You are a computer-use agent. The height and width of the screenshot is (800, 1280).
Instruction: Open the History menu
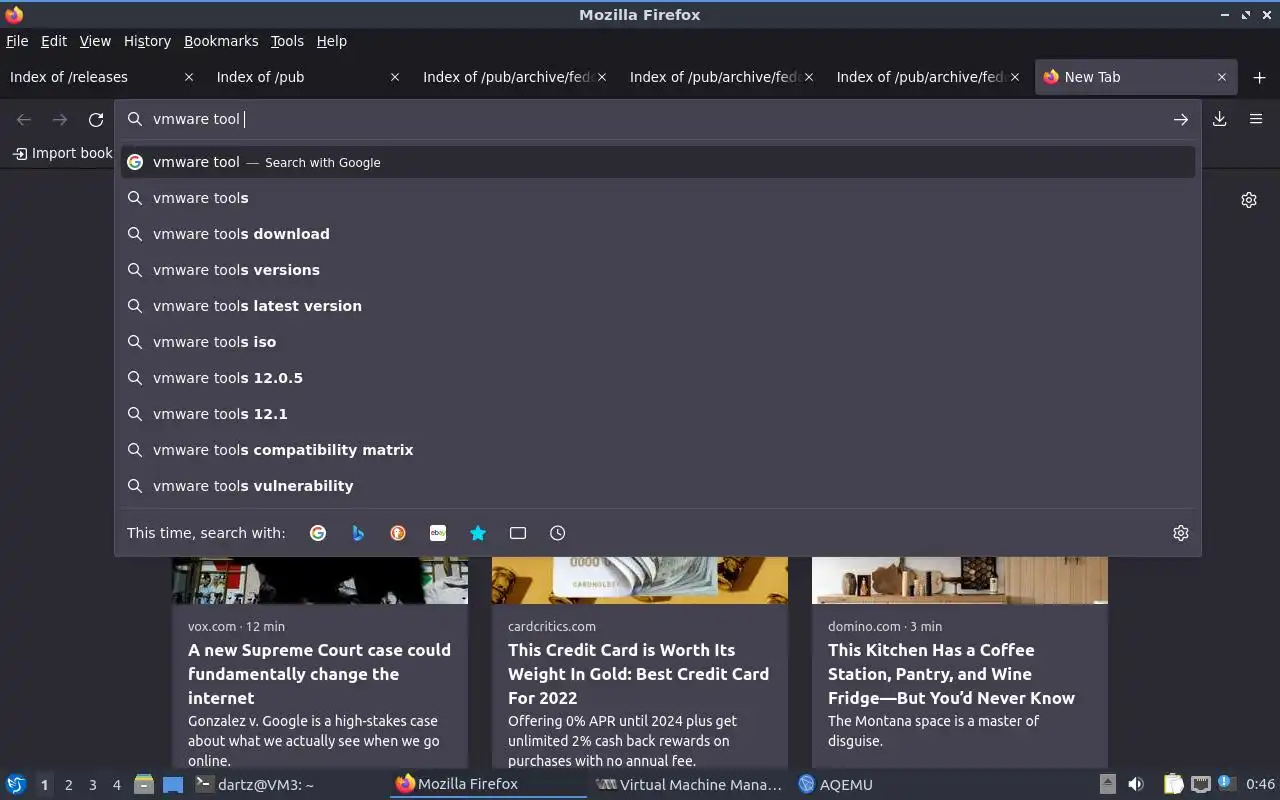147,41
